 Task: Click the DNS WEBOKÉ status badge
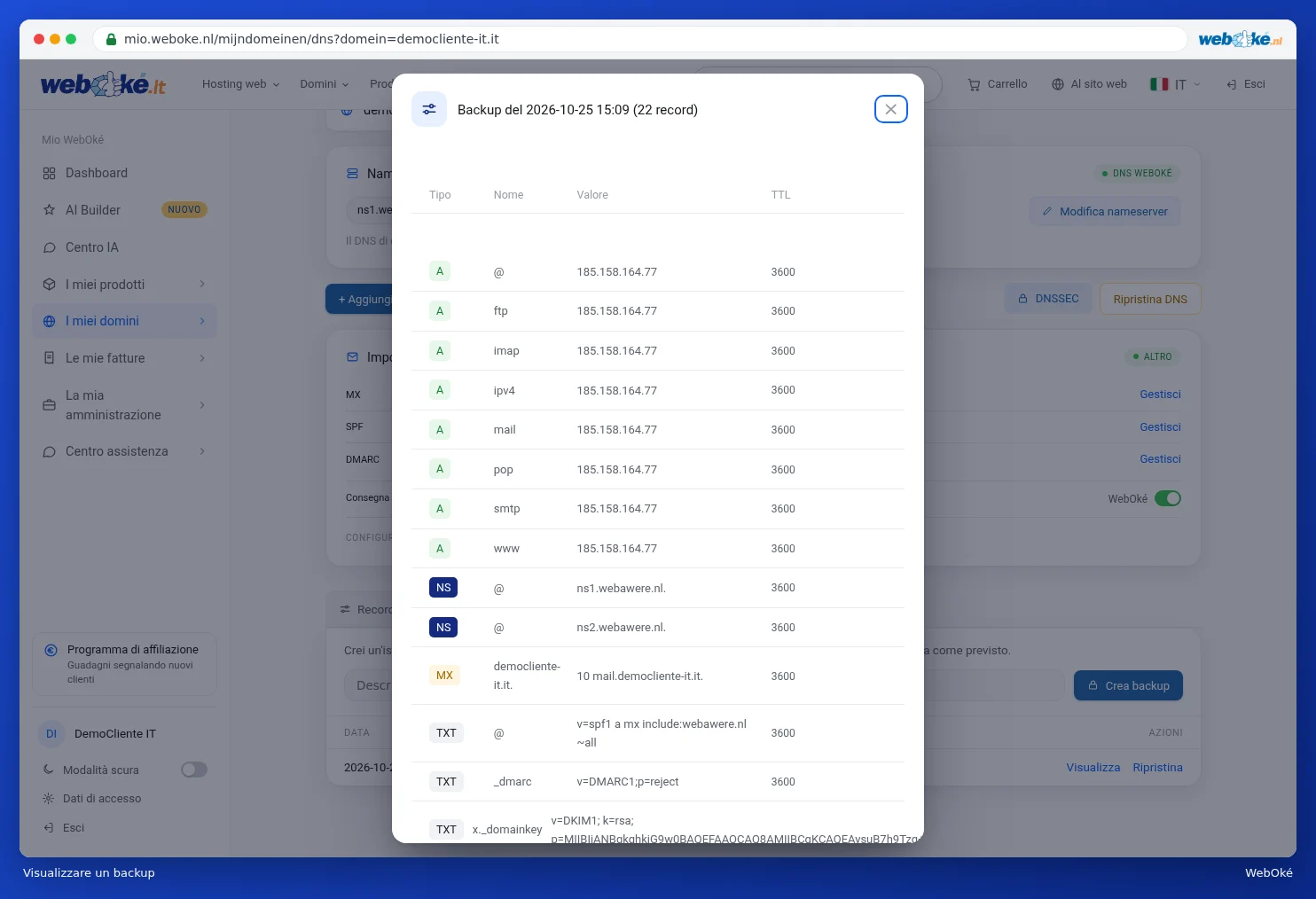pos(1137,173)
